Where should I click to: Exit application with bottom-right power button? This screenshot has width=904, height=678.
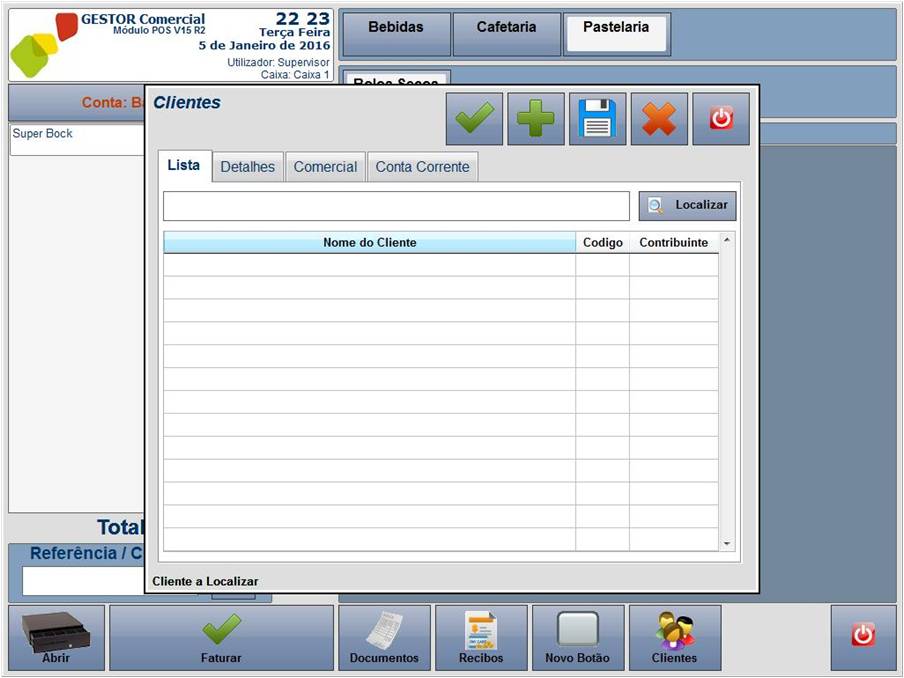point(862,634)
